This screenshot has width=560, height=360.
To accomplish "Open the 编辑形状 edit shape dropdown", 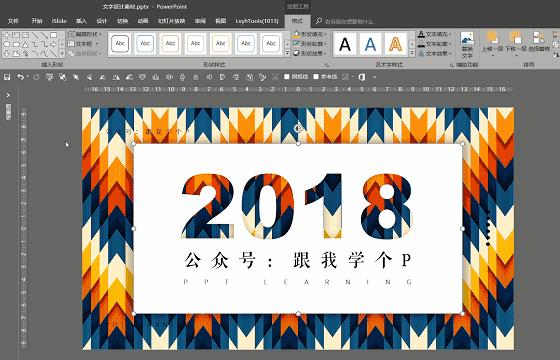I will pyautogui.click(x=84, y=34).
